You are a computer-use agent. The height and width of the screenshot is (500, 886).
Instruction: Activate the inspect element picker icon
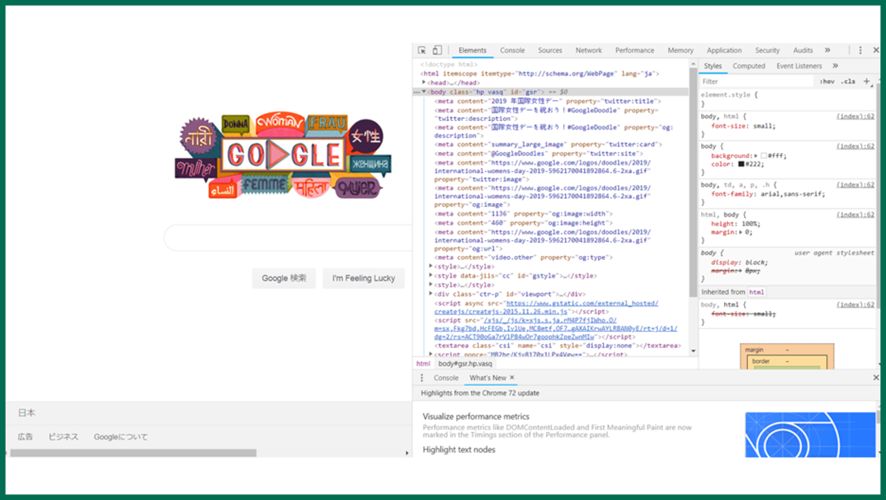[422, 50]
